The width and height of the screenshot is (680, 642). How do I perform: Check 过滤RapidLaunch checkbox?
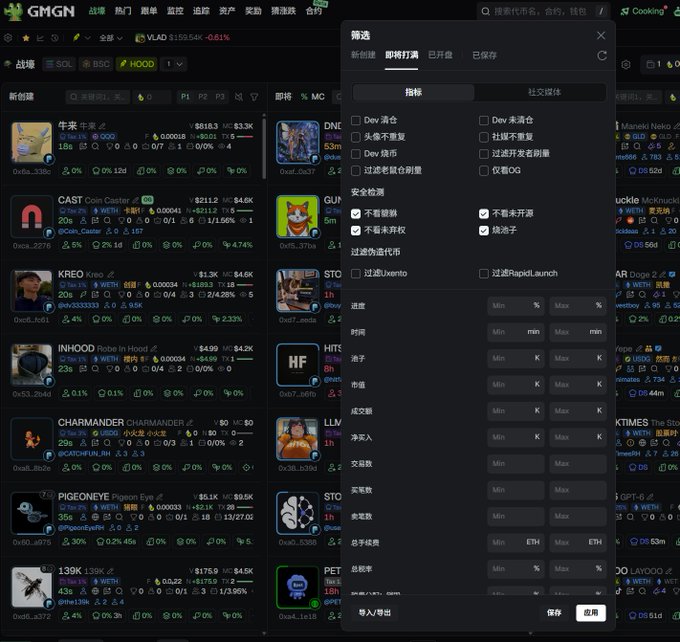click(484, 273)
